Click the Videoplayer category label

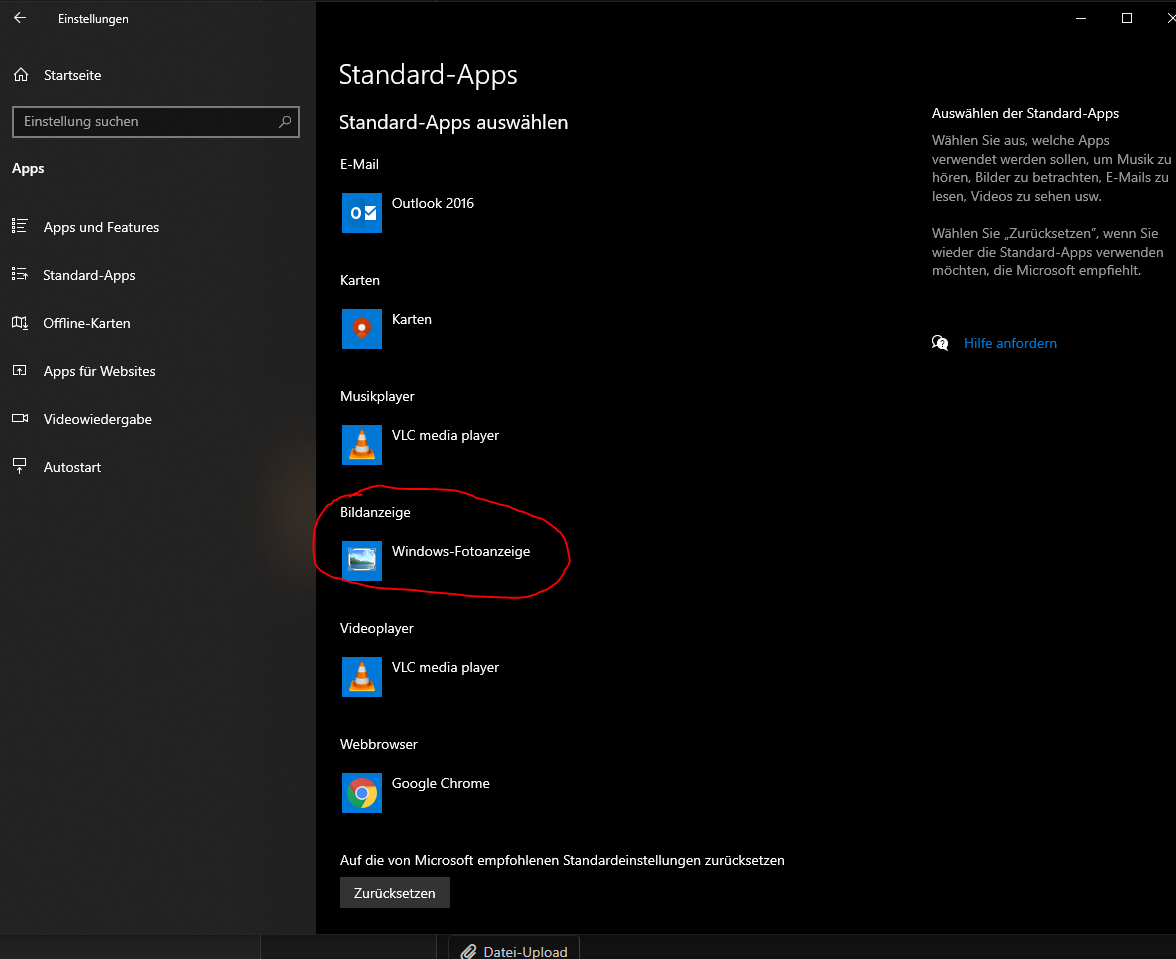(x=376, y=628)
